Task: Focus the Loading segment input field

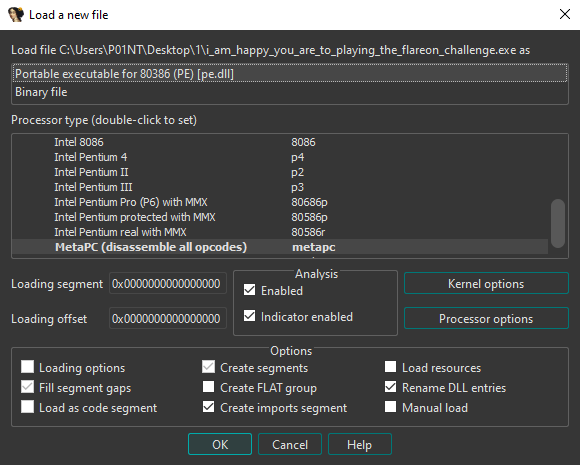Action: click(168, 284)
